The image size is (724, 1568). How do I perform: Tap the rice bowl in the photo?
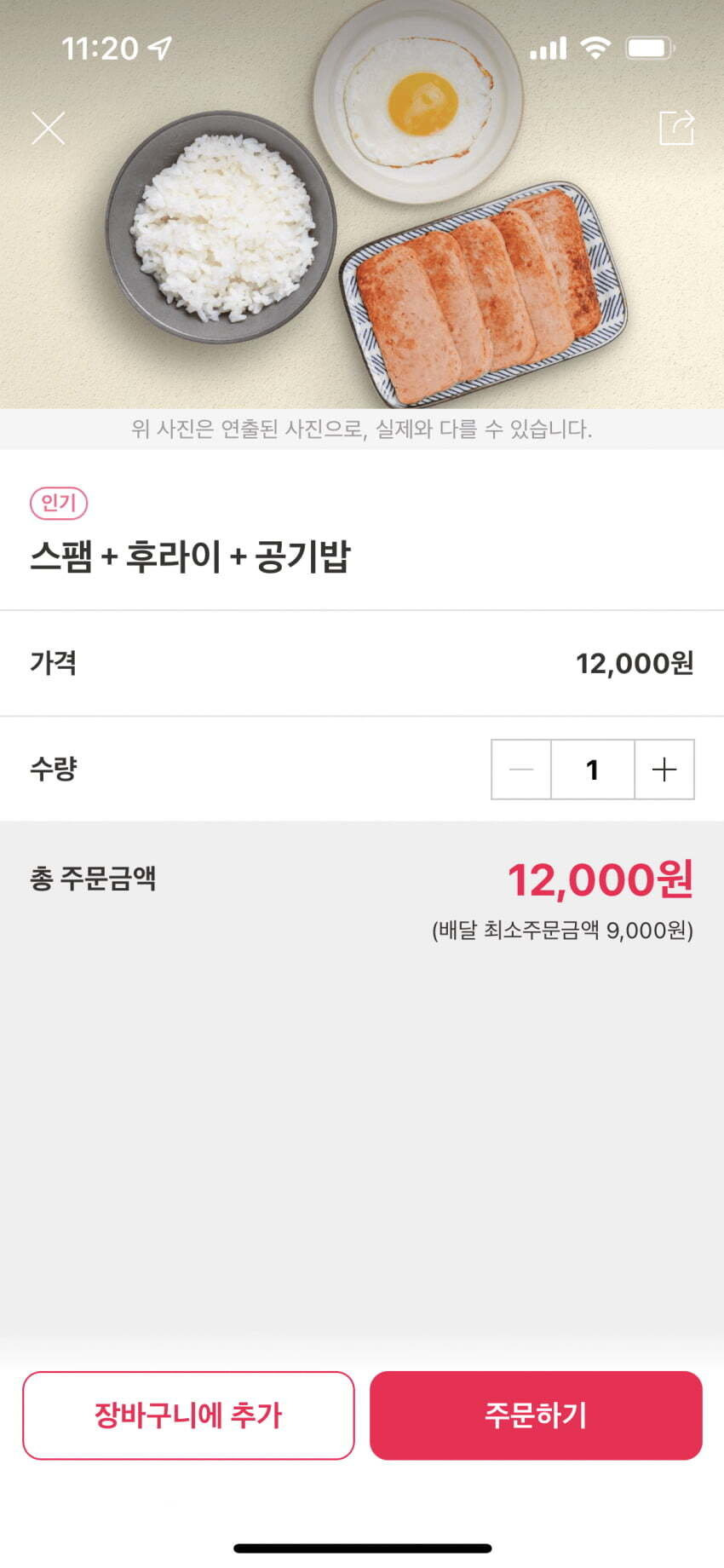pos(221,227)
